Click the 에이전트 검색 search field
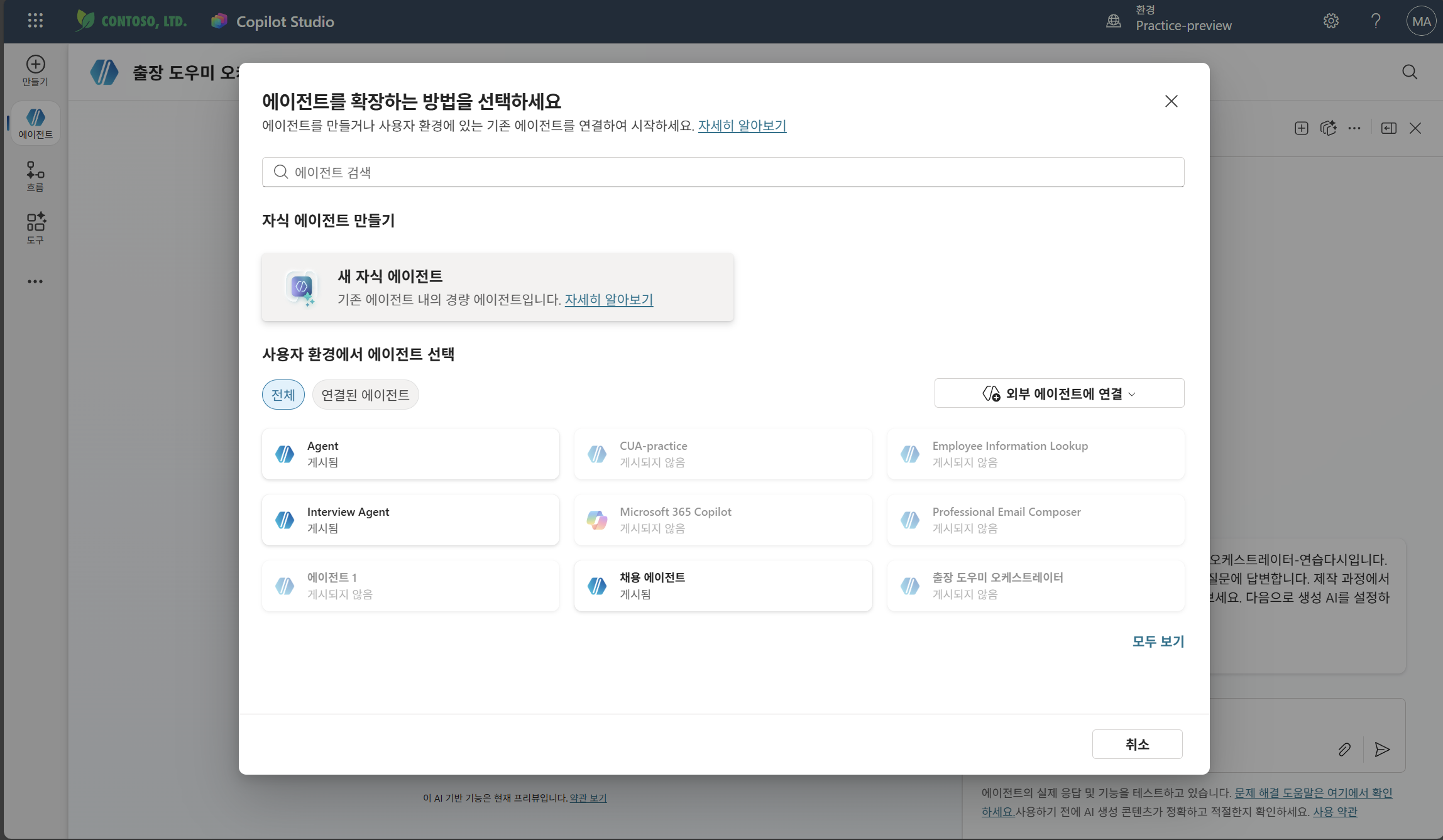Screen dimensions: 1443x840 (723, 172)
